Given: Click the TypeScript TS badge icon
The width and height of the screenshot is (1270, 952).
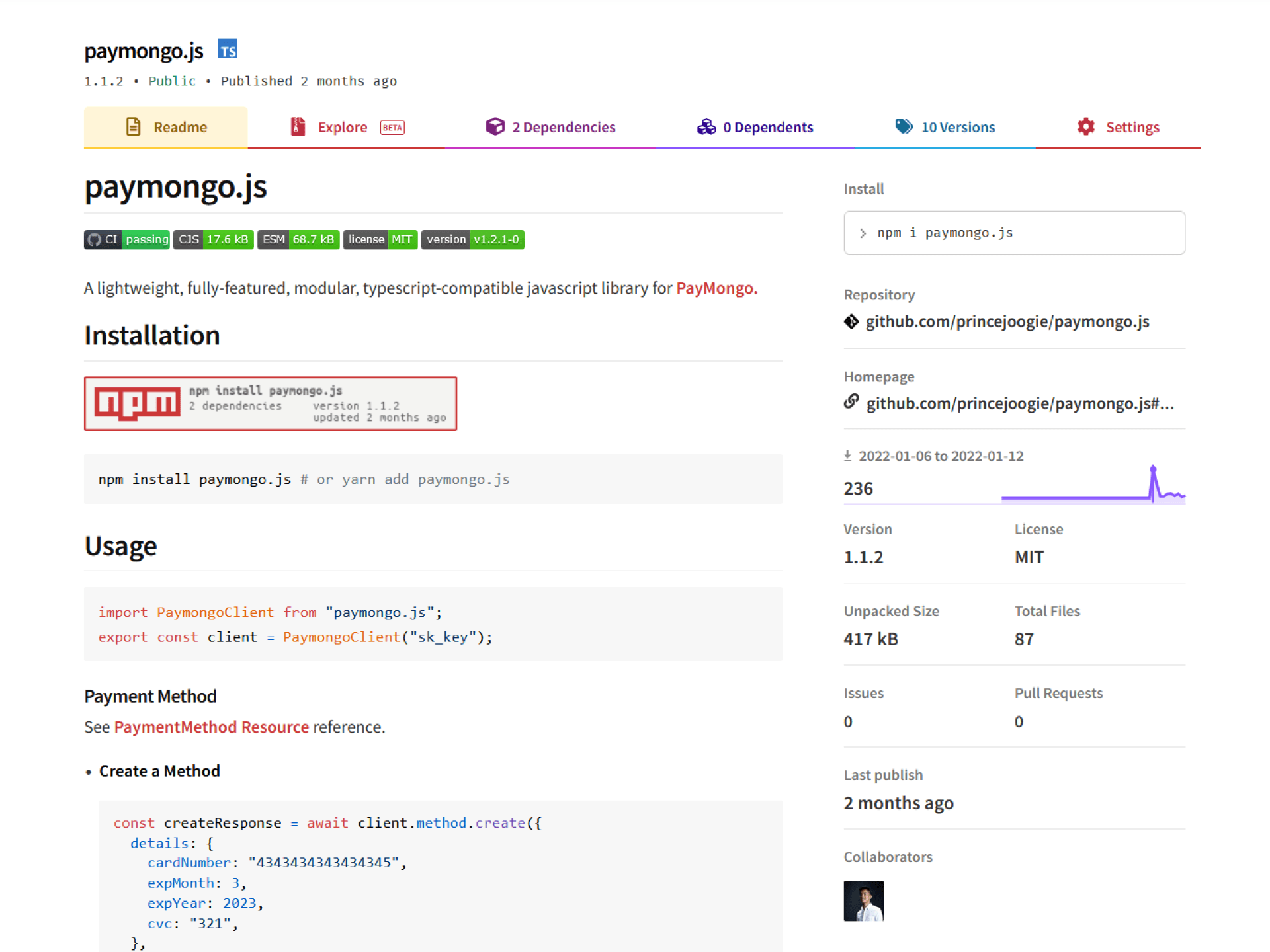Looking at the screenshot, I should (228, 50).
